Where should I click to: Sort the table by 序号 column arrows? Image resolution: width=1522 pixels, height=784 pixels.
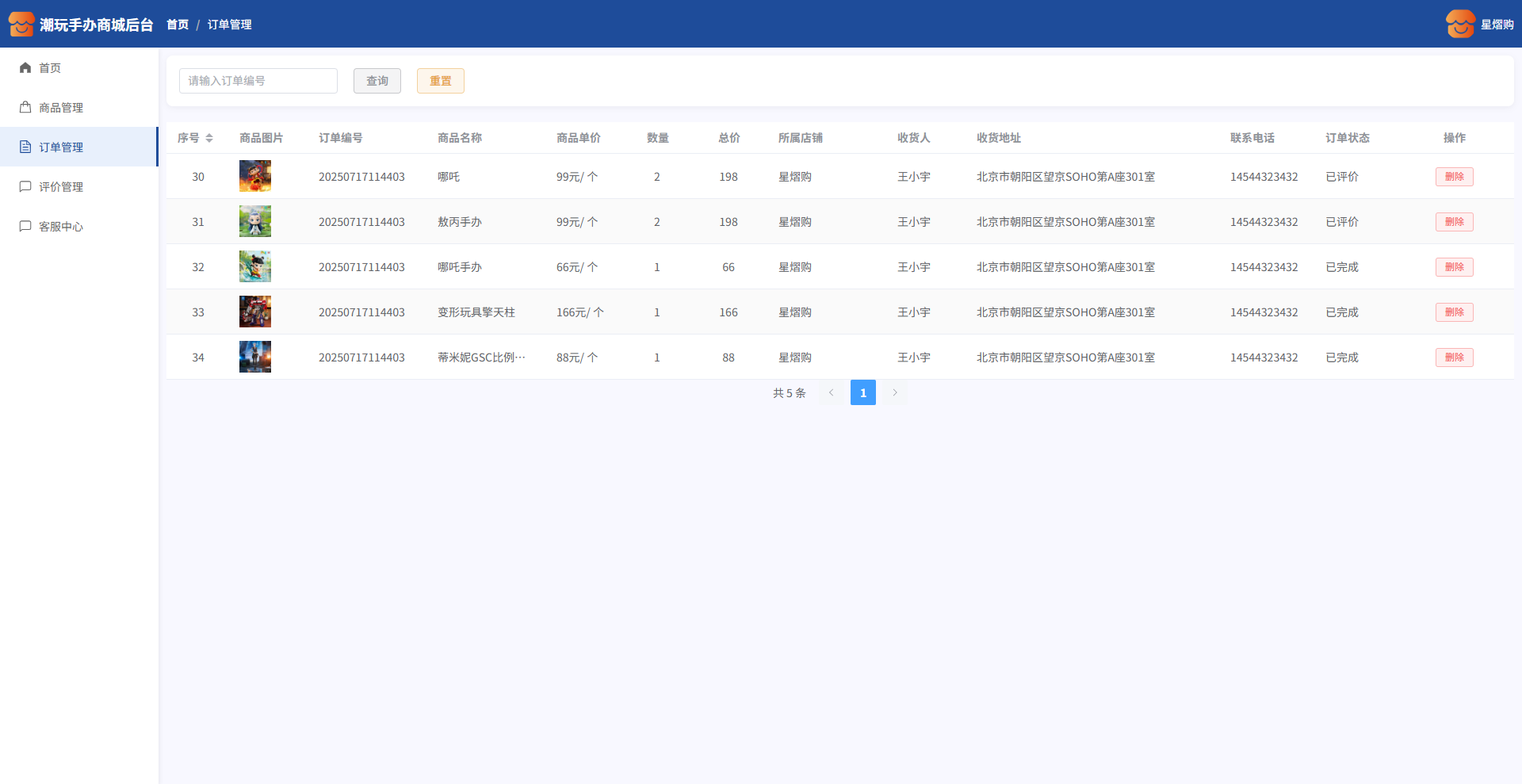tap(209, 138)
